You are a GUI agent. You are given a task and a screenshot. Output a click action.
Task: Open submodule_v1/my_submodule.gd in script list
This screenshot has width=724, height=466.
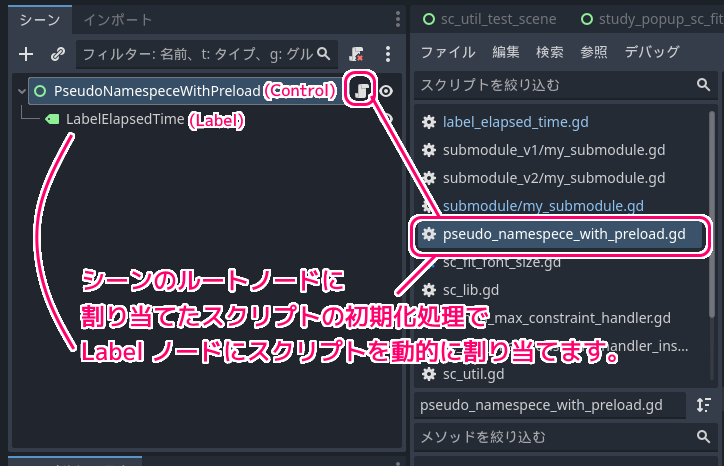[554, 150]
